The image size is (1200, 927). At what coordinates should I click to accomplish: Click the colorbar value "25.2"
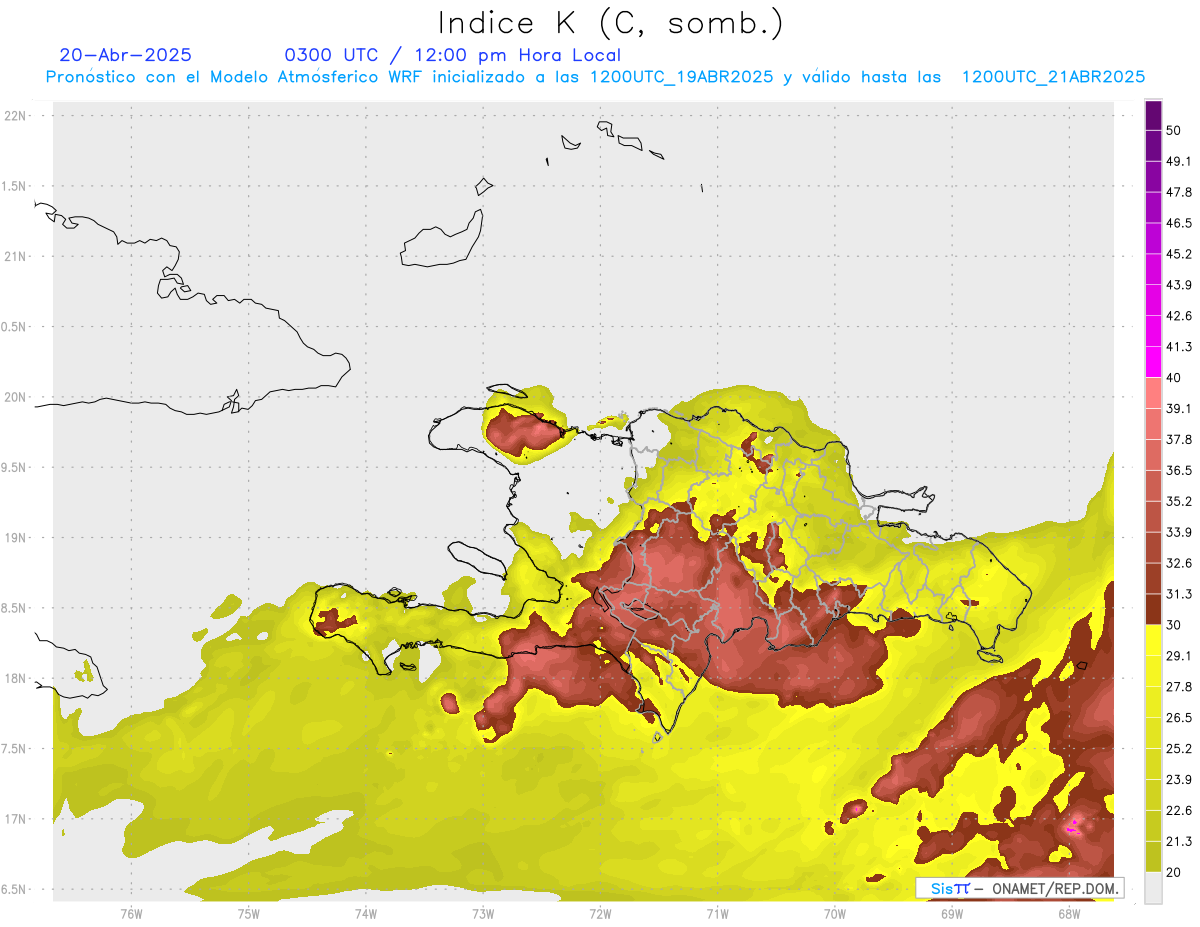pos(1179,749)
